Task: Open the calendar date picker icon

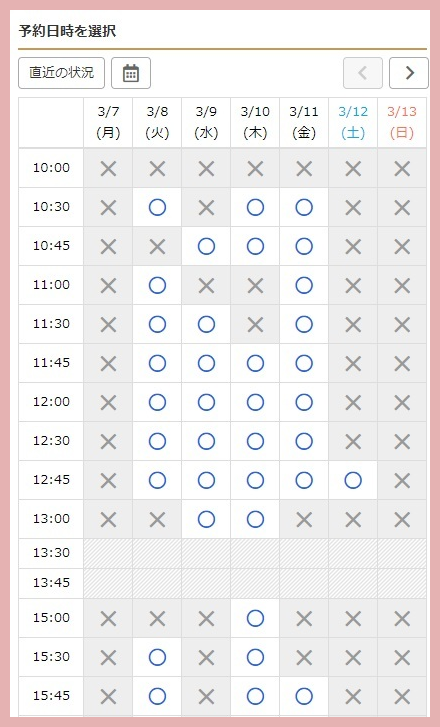Action: [x=131, y=73]
